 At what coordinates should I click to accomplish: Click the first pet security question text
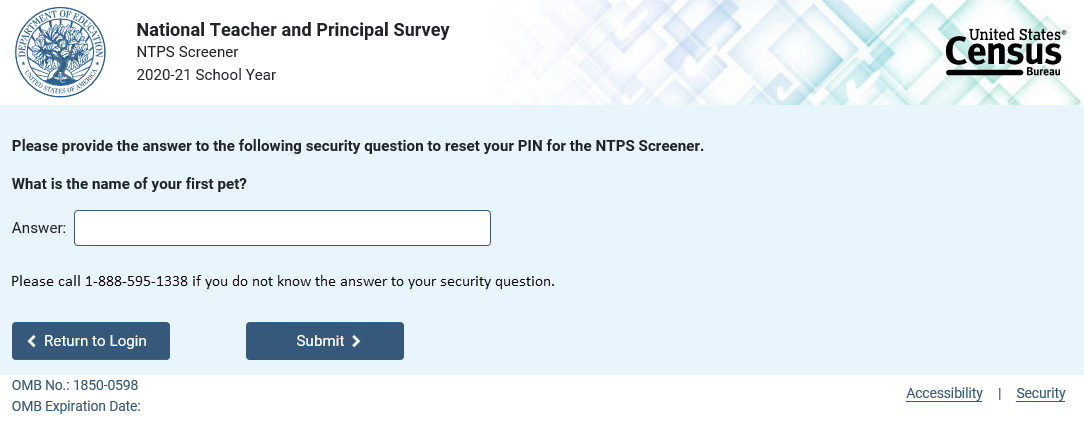click(x=129, y=184)
